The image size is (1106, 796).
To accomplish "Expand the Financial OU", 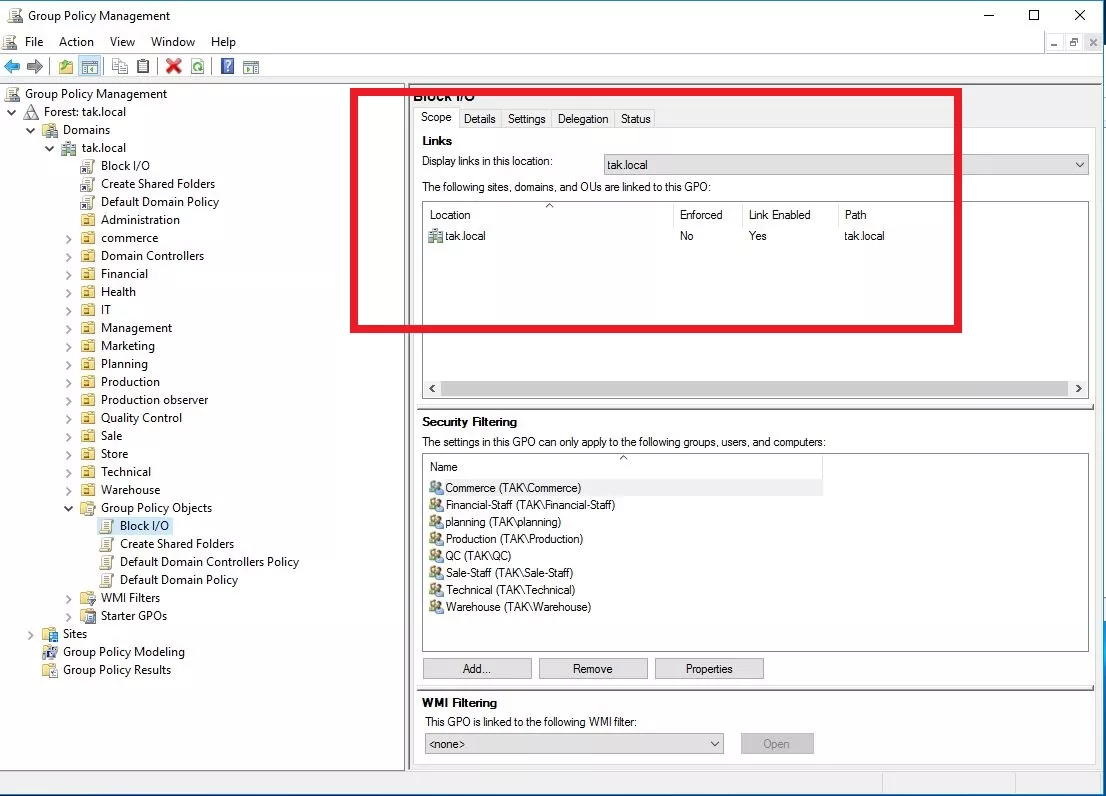I will tap(68, 275).
